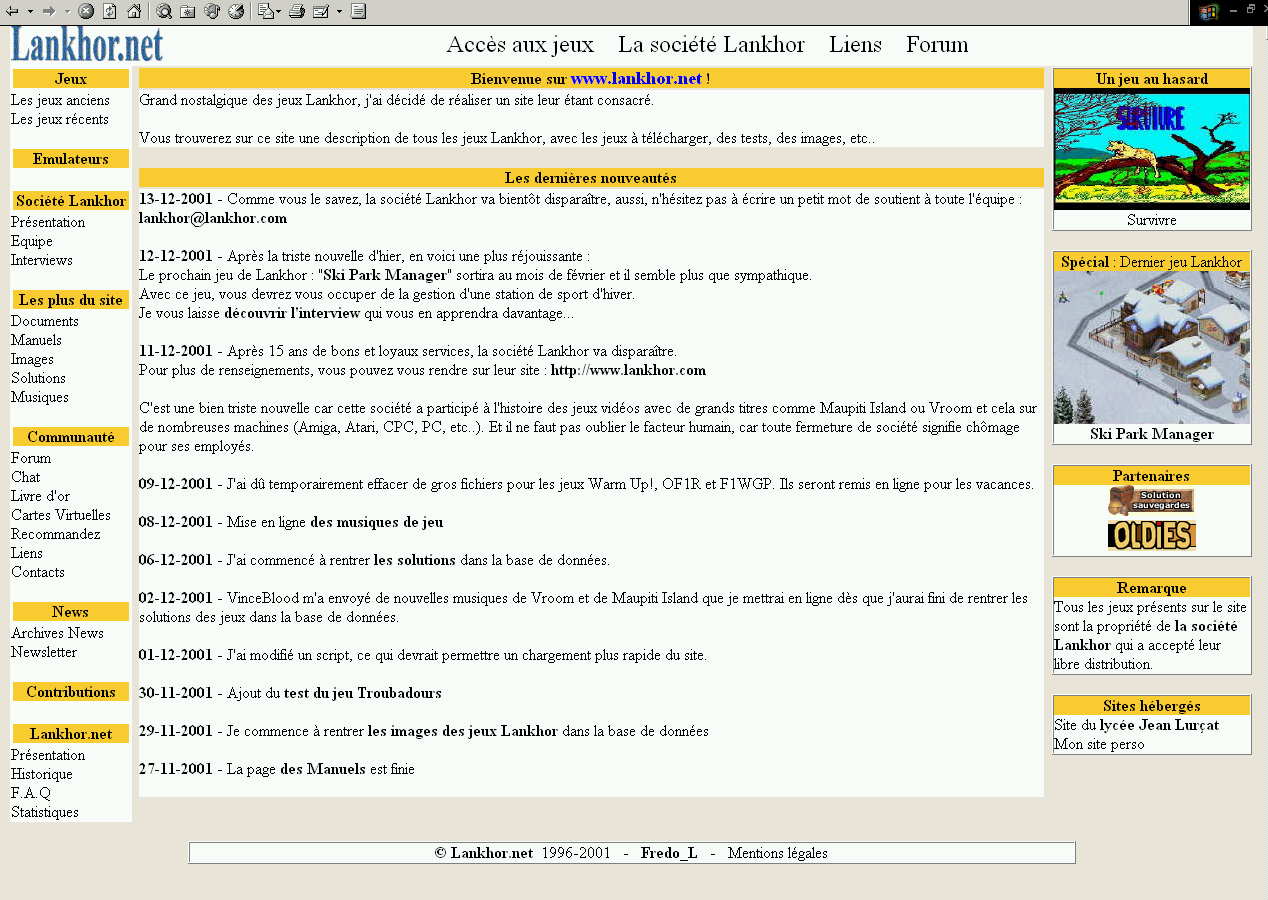The height and width of the screenshot is (900, 1268).
Task: Open the 'Liens' top menu item
Action: click(855, 44)
